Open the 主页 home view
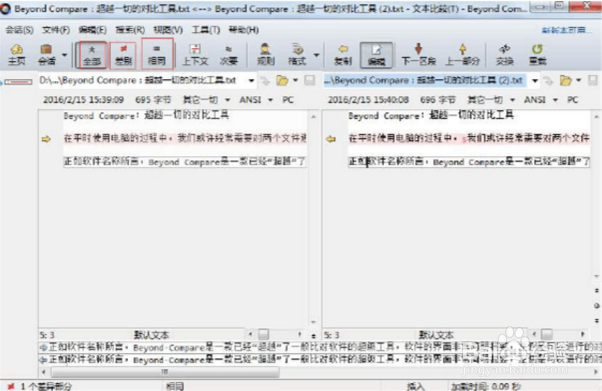 [x=17, y=55]
